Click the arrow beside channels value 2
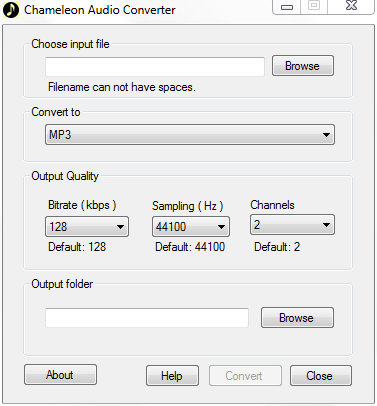Image resolution: width=377 pixels, height=406 pixels. pyautogui.click(x=326, y=225)
